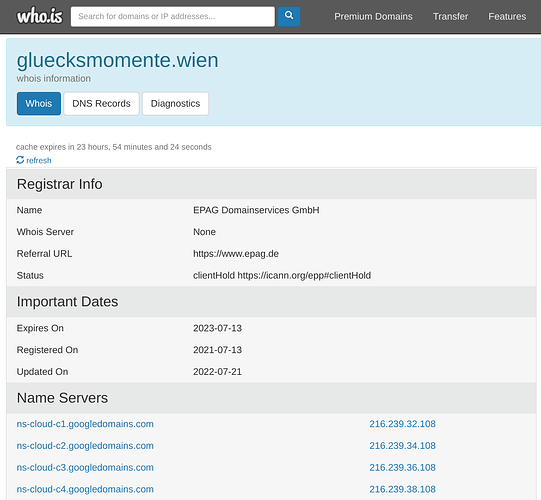Screen dimensions: 541x500
Task: Open ns-cloud-c2.googledomains.com link
Action: tap(85, 445)
